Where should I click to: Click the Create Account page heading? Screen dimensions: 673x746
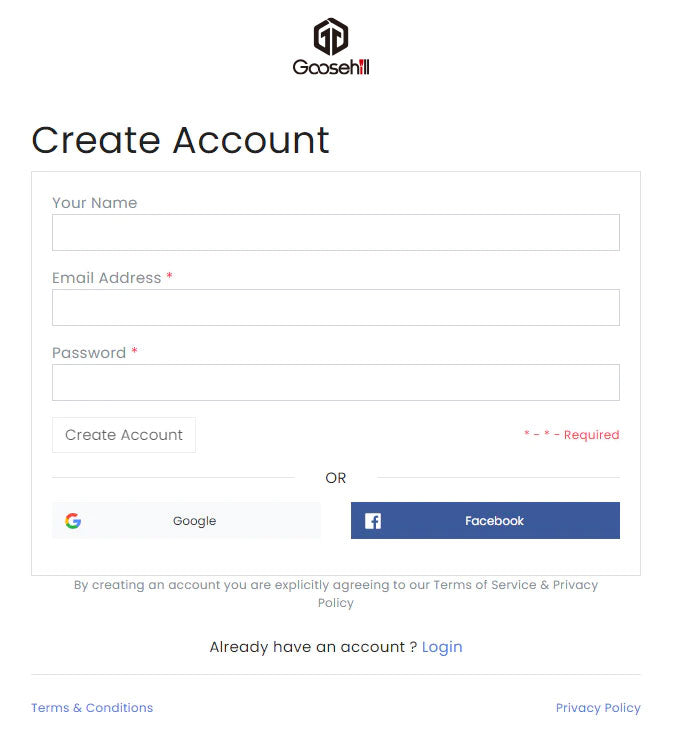pyautogui.click(x=180, y=140)
